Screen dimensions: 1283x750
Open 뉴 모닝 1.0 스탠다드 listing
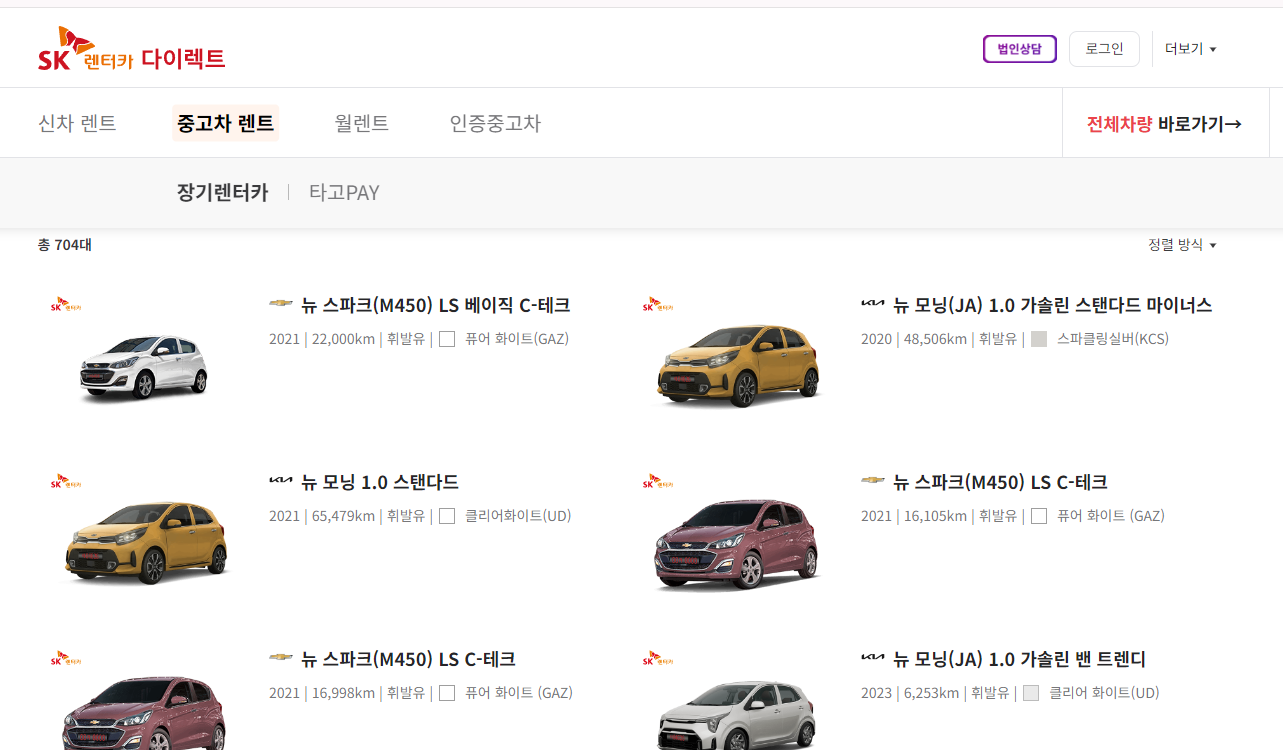[379, 481]
